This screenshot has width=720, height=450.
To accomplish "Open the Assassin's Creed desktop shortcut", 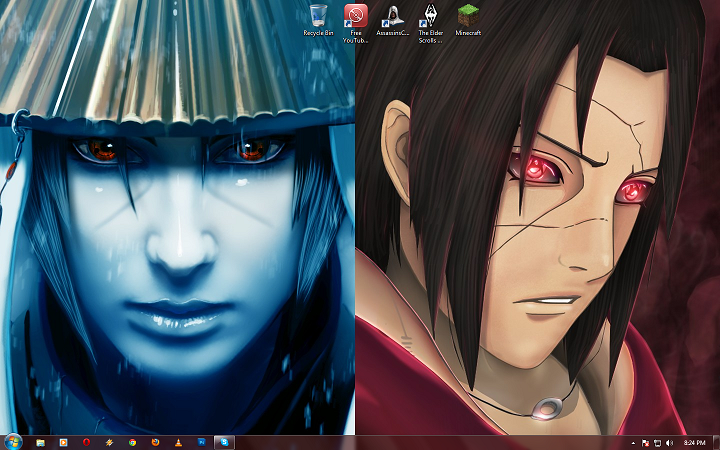I will pyautogui.click(x=393, y=16).
